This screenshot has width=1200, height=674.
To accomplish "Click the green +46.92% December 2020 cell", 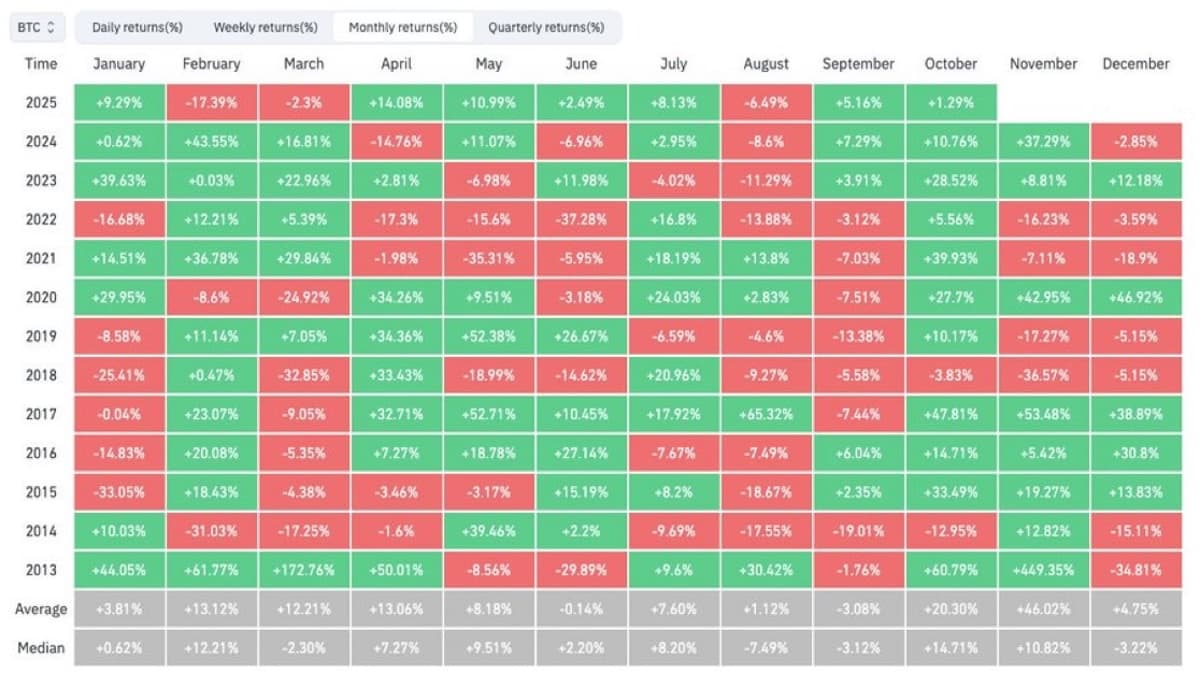I will coord(1136,297).
